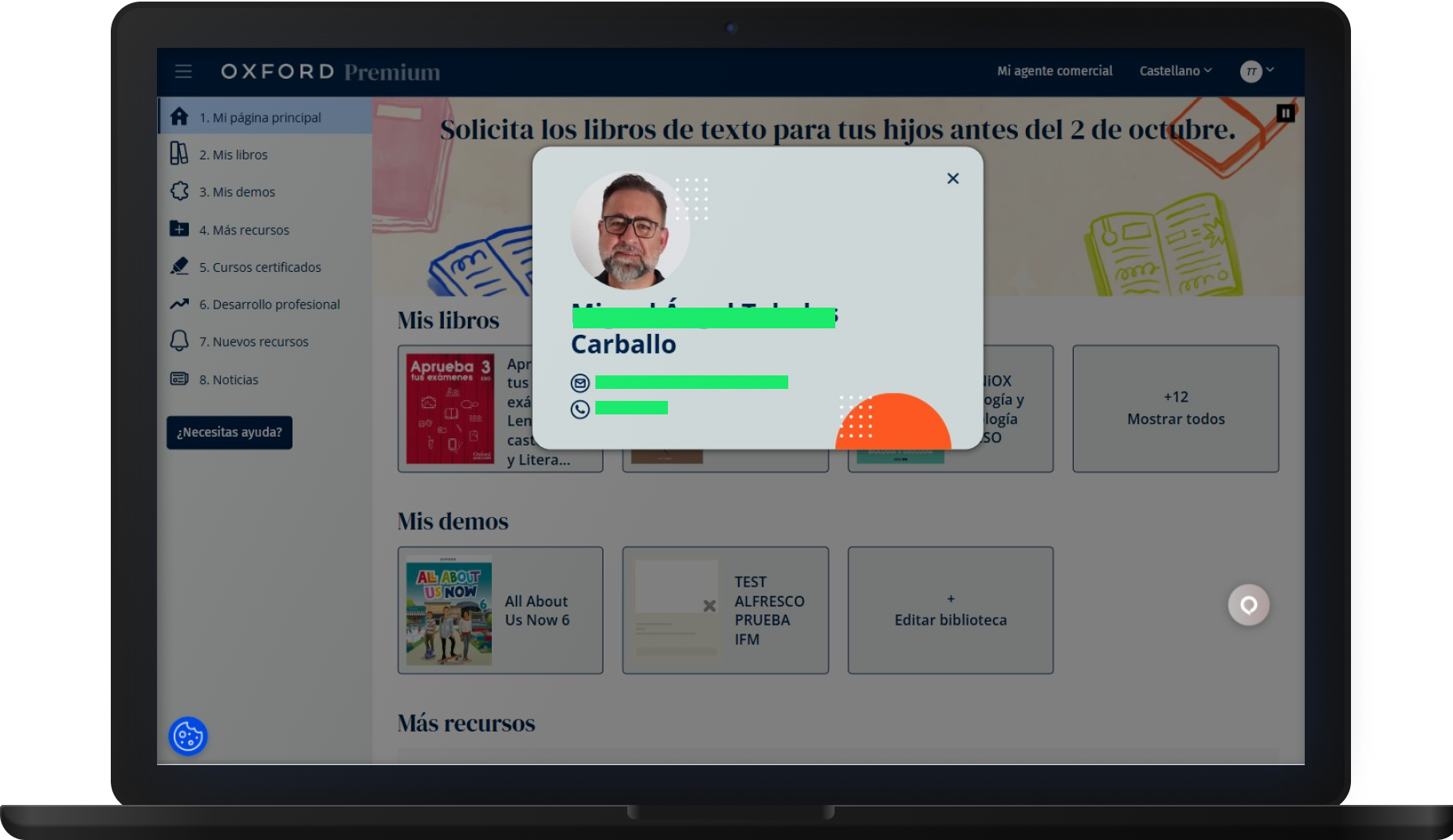
Task: Click the email envelope icon in agent card
Action: pyautogui.click(x=580, y=383)
